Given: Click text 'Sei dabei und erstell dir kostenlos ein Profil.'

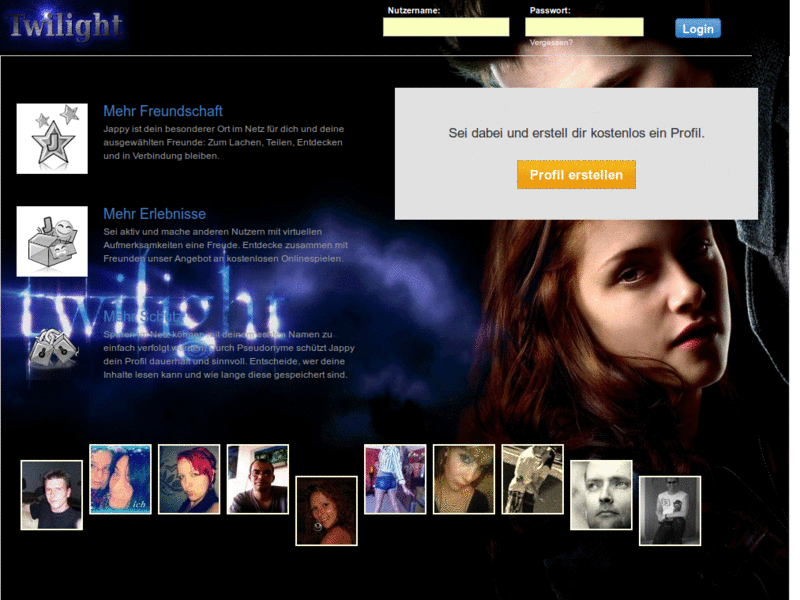Looking at the screenshot, I should pyautogui.click(x=576, y=133).
